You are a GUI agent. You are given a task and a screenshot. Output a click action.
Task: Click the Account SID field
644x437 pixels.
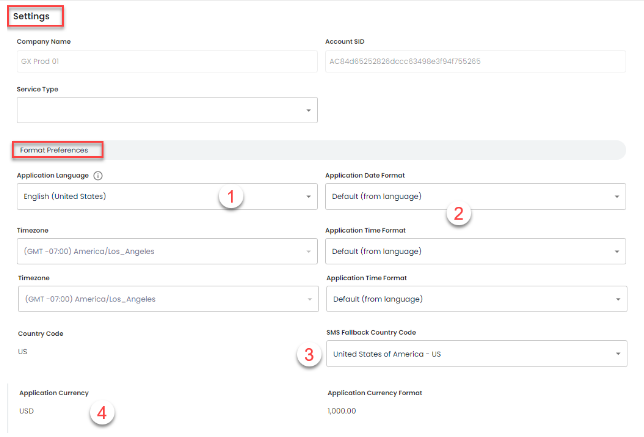coord(476,61)
